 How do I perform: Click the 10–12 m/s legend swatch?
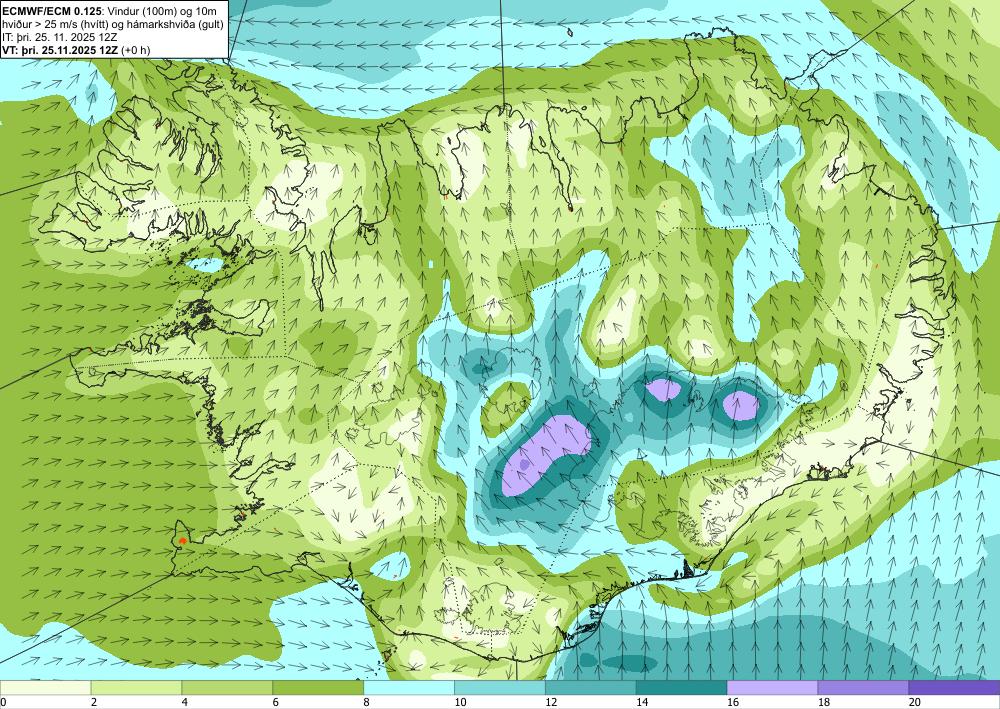click(x=500, y=687)
